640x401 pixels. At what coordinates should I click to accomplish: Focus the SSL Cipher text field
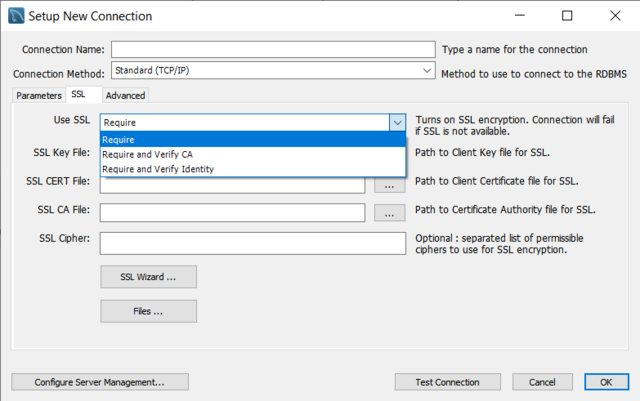click(x=252, y=243)
